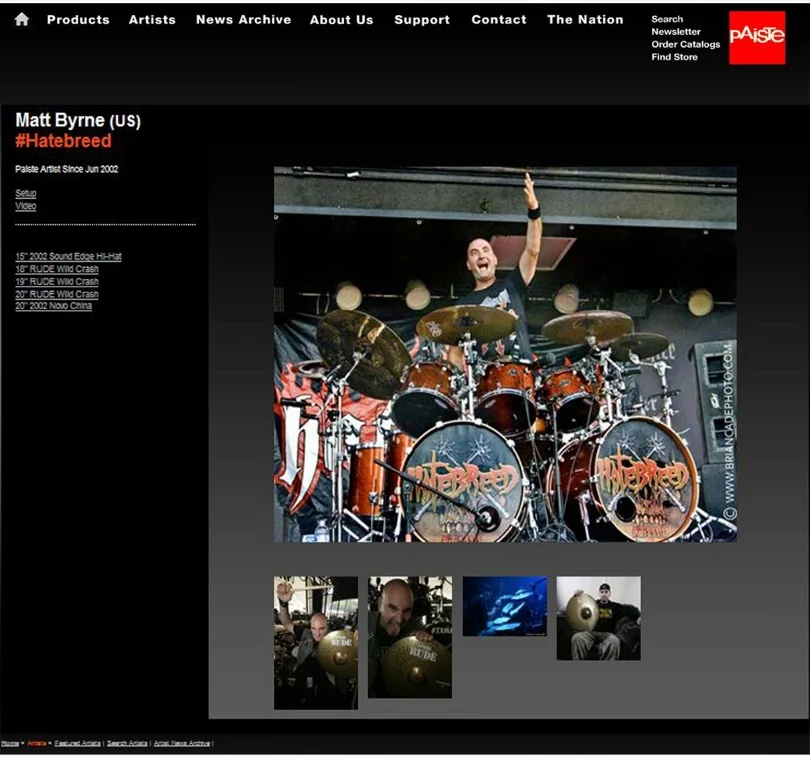Open the Find Store link

674,57
